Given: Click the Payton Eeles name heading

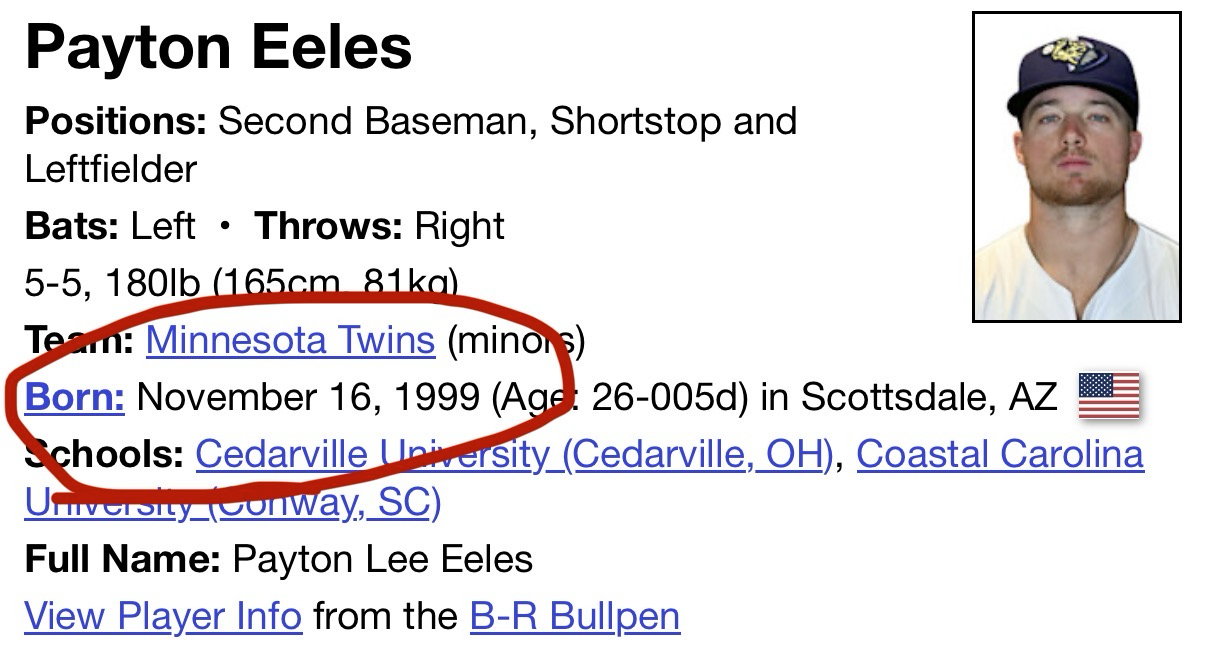Looking at the screenshot, I should [218, 47].
